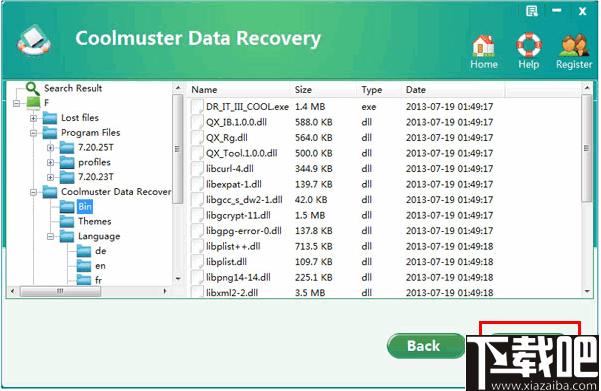601x391 pixels.
Task: Click the Back button
Action: pos(425,346)
